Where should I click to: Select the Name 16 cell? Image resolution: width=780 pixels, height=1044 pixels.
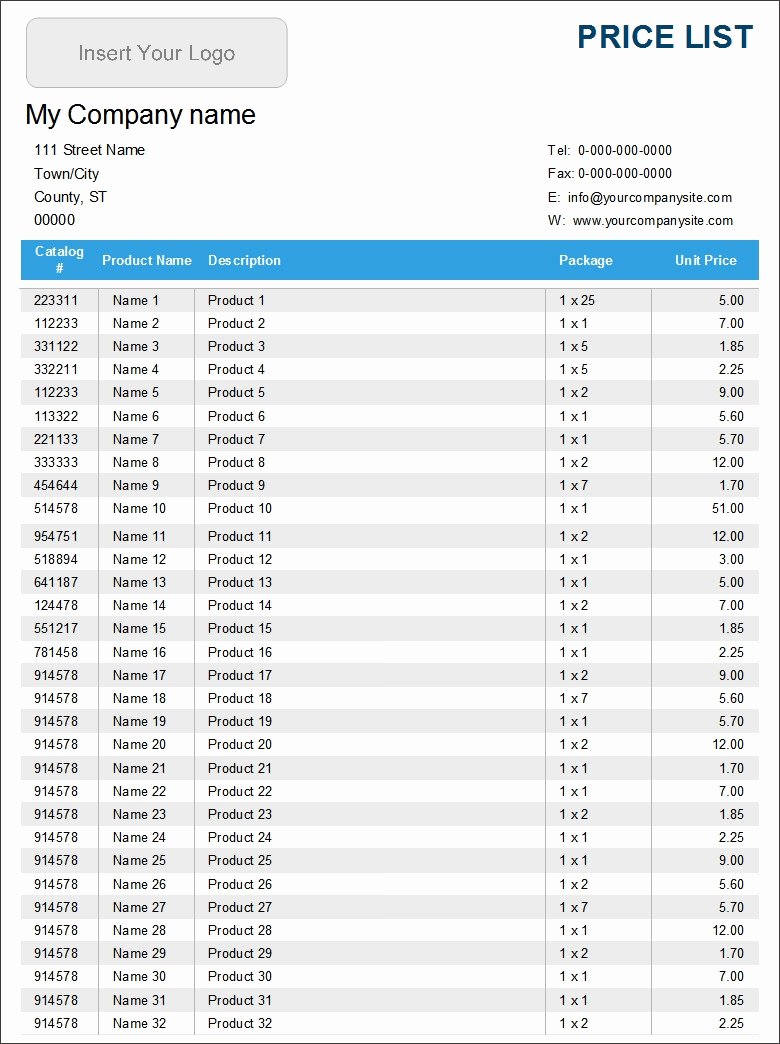pos(139,652)
